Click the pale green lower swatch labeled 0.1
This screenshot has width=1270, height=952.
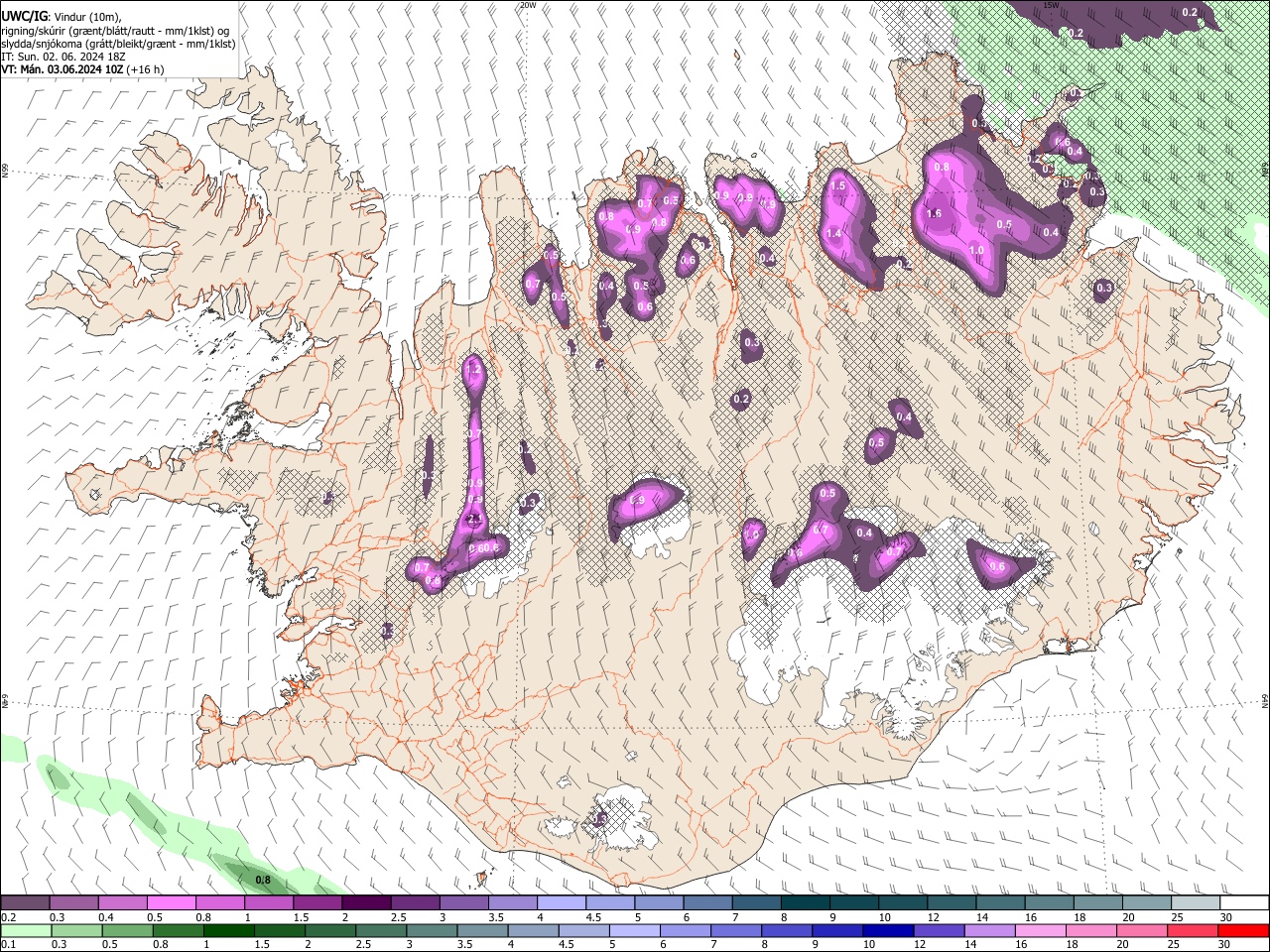[26, 930]
